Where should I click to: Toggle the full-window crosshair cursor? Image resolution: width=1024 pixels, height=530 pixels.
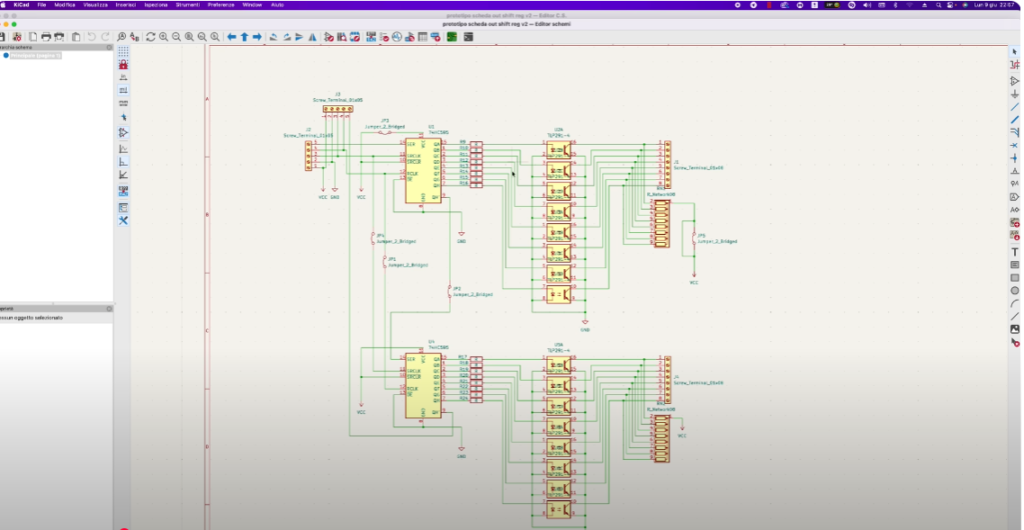tap(123, 117)
